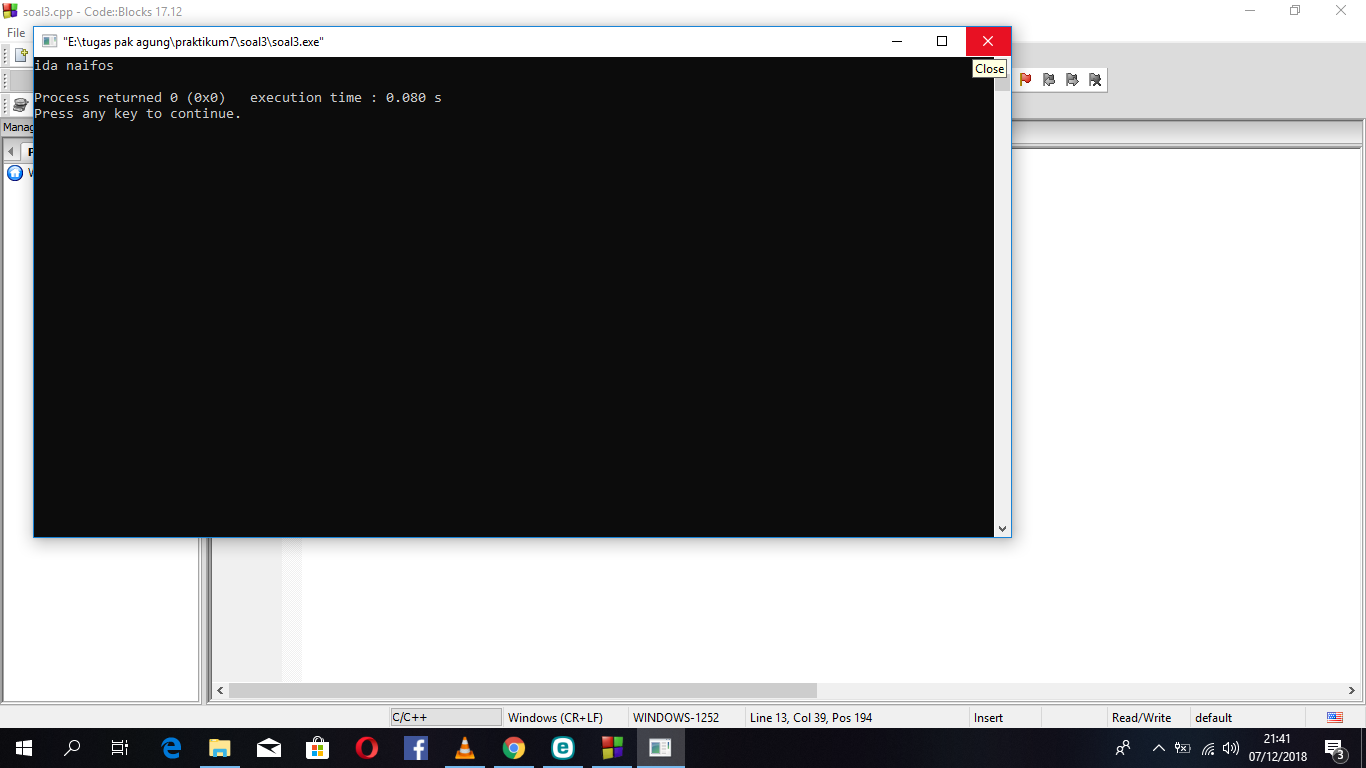Image resolution: width=1366 pixels, height=768 pixels.
Task: Go to next bookmark in Code::Blocks toolbar
Action: point(1072,79)
